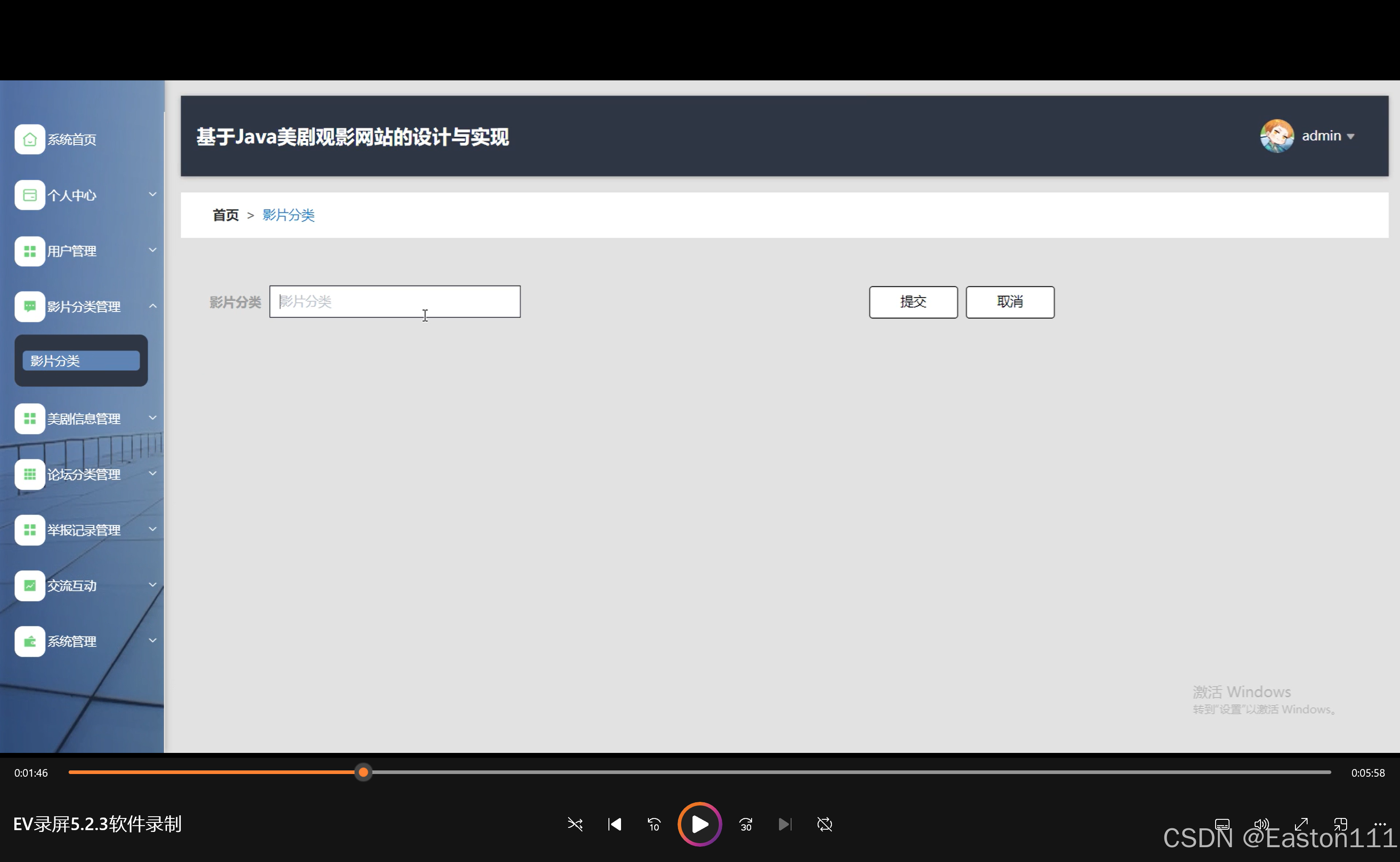
Task: Open 举报记录管理 from its icon
Action: (30, 530)
